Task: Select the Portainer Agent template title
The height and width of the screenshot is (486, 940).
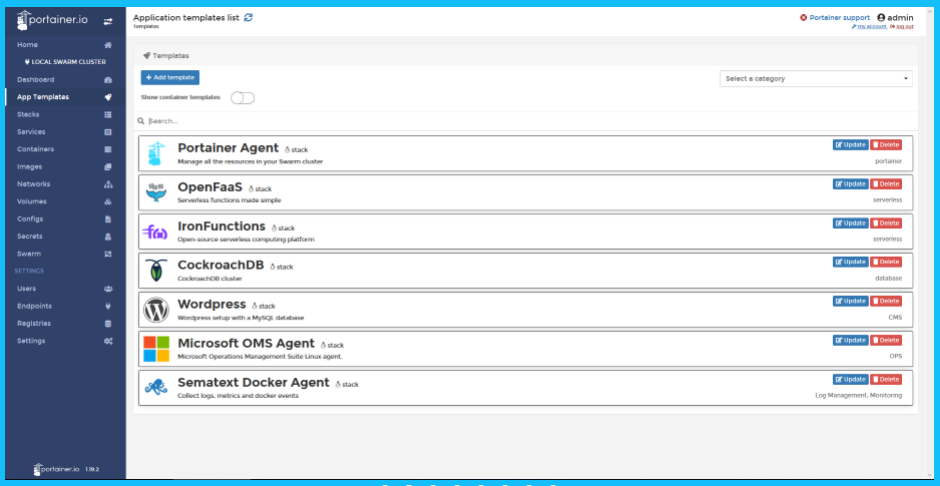Action: click(228, 148)
